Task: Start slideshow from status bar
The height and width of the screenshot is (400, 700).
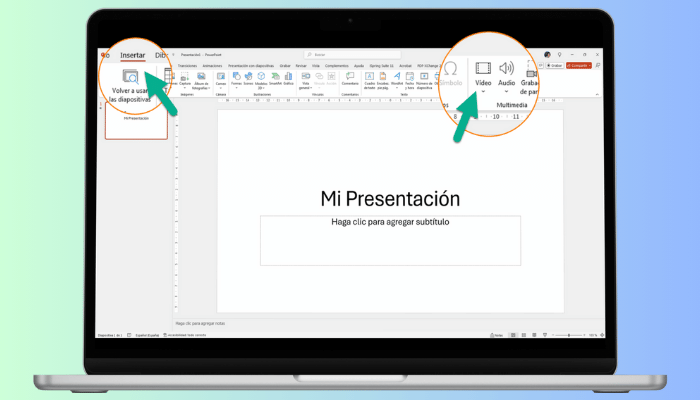Action: [x=545, y=335]
